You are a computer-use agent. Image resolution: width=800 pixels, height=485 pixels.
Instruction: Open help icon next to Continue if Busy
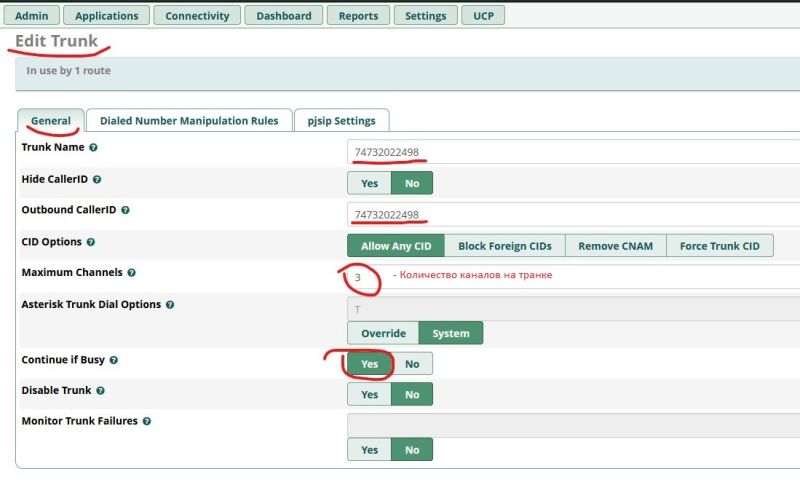point(114,360)
